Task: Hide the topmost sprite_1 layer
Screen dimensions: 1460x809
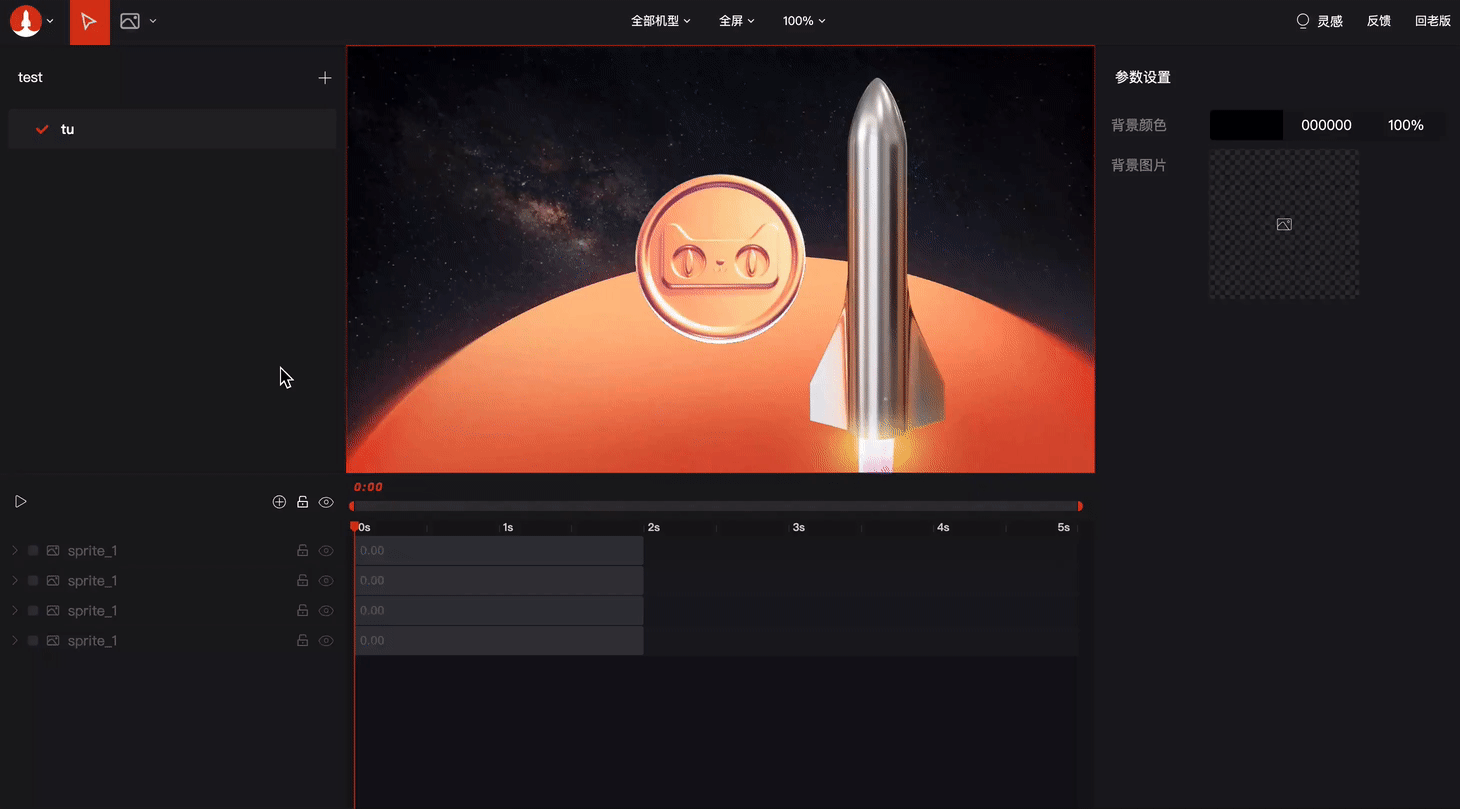Action: click(x=326, y=551)
